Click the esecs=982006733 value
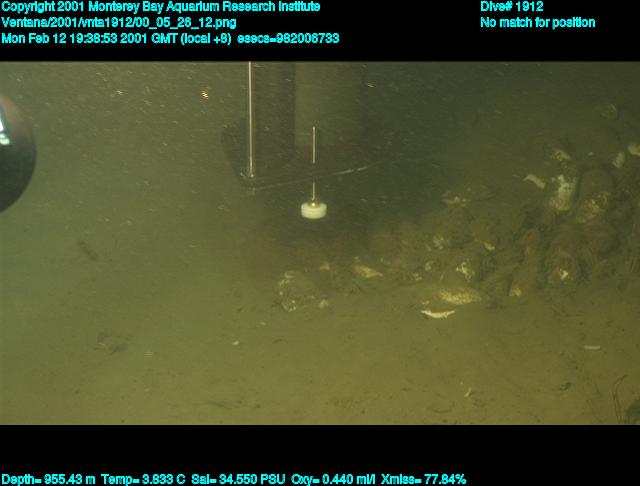640x486 pixels. click(x=288, y=38)
